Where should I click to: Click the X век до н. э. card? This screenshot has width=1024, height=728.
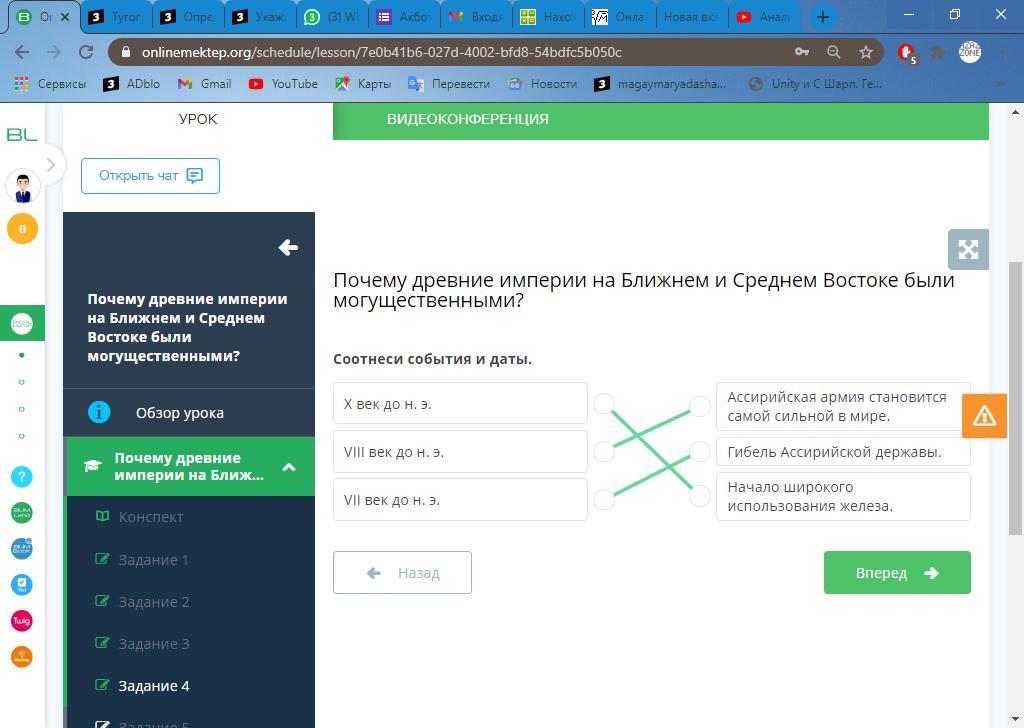coord(460,404)
